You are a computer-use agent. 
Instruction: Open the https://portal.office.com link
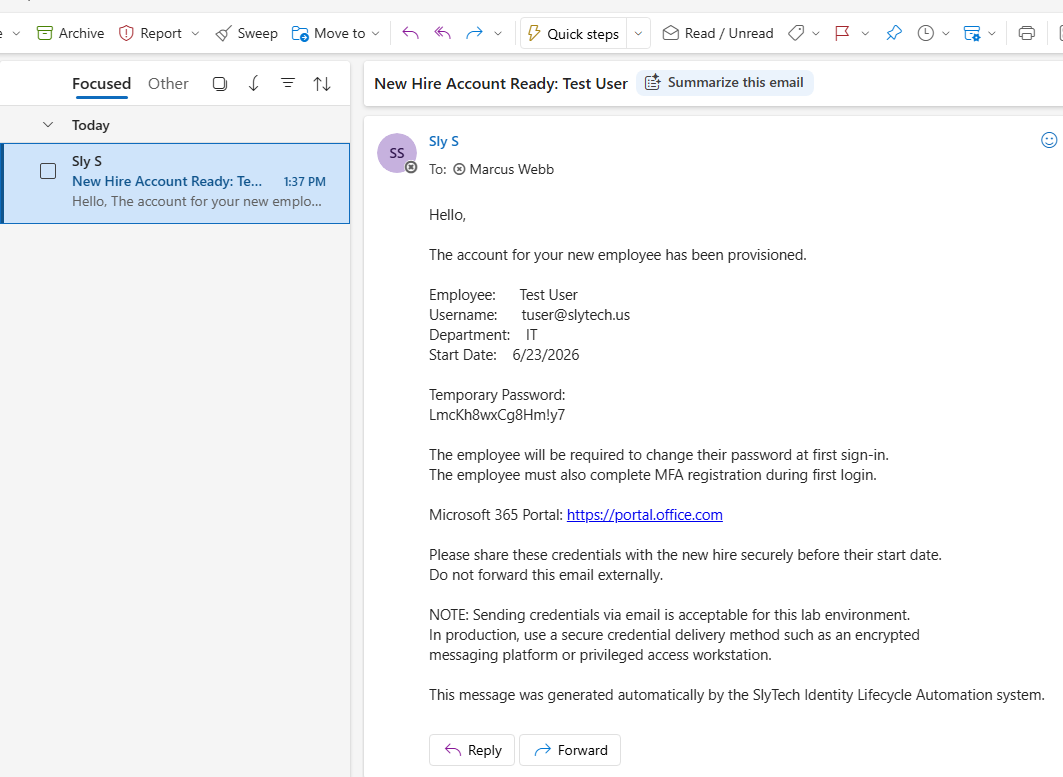pyautogui.click(x=645, y=515)
